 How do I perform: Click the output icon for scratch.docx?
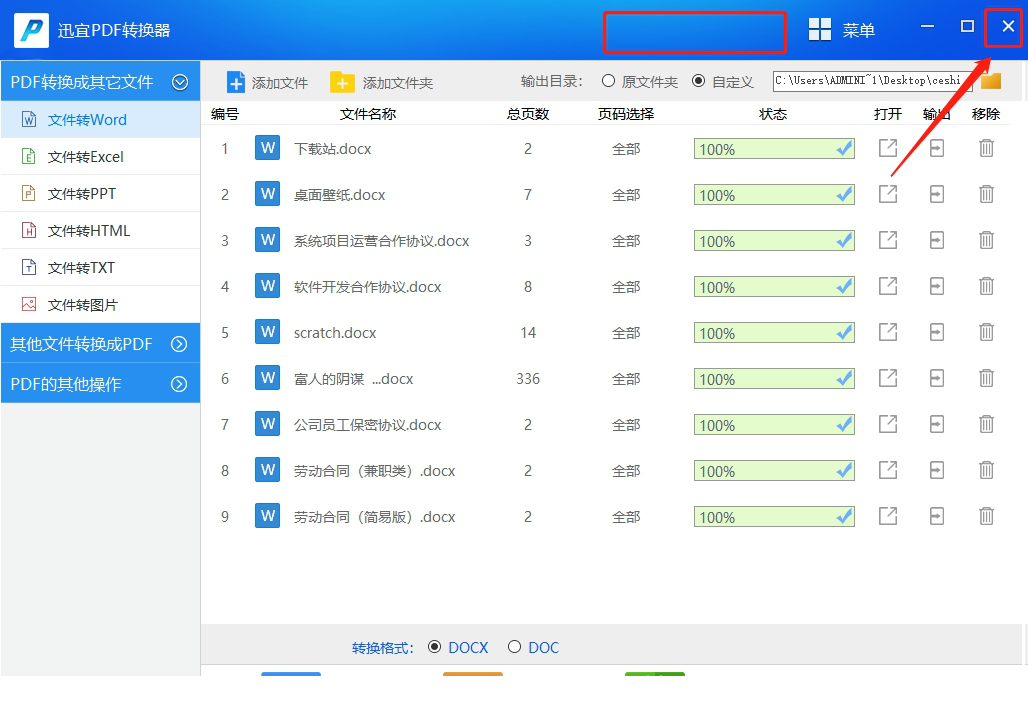(936, 332)
